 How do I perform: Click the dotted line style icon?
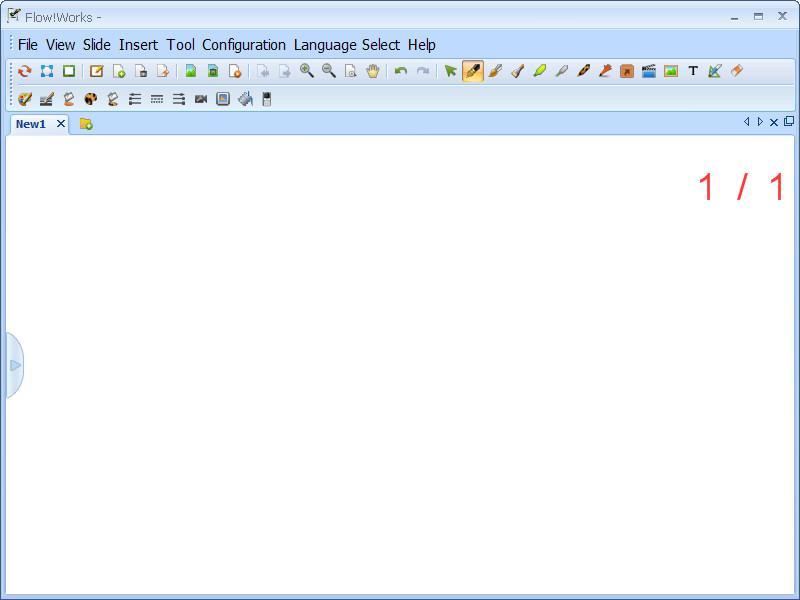click(x=157, y=99)
